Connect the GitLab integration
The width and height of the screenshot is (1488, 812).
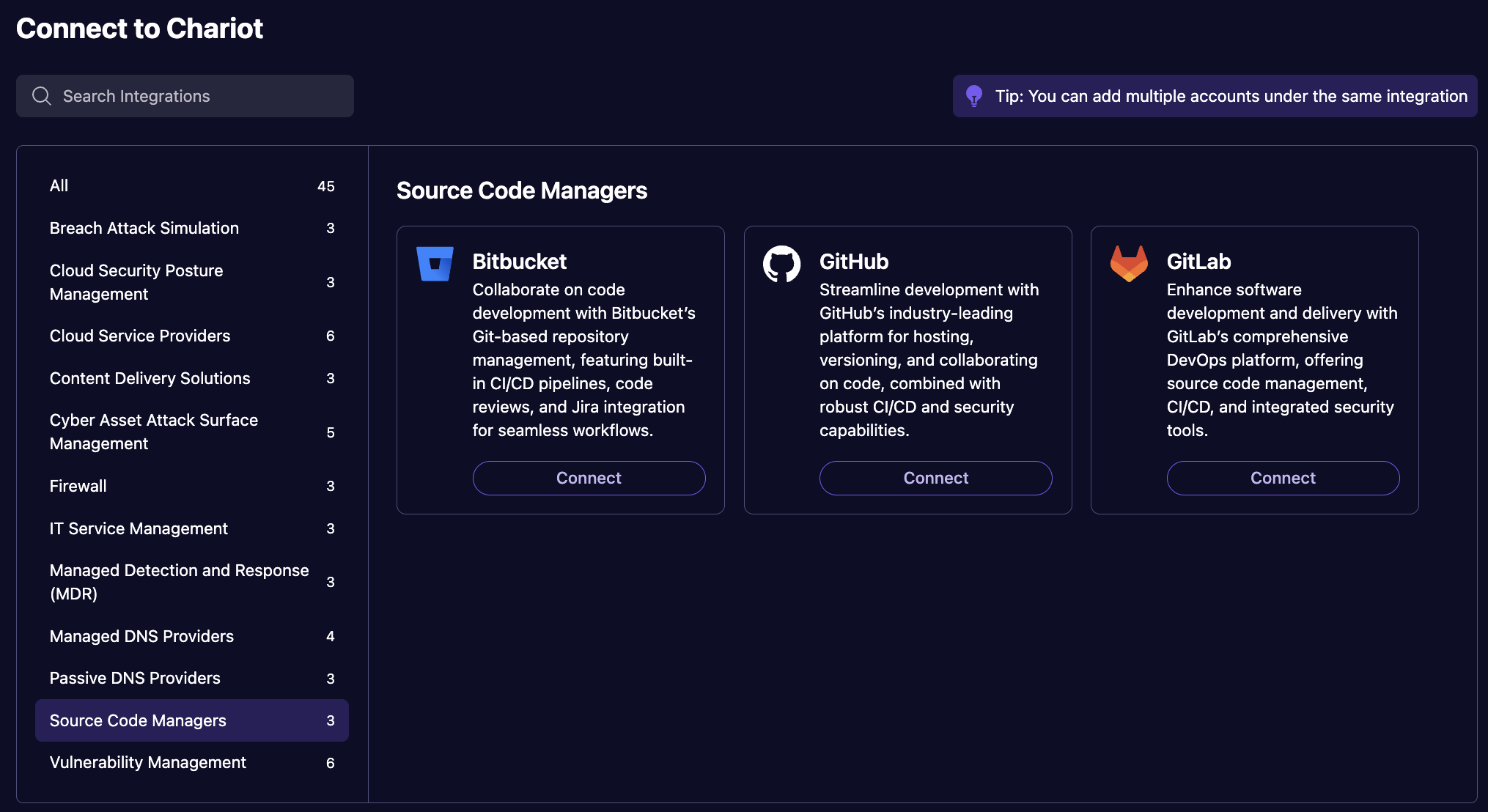click(1283, 478)
